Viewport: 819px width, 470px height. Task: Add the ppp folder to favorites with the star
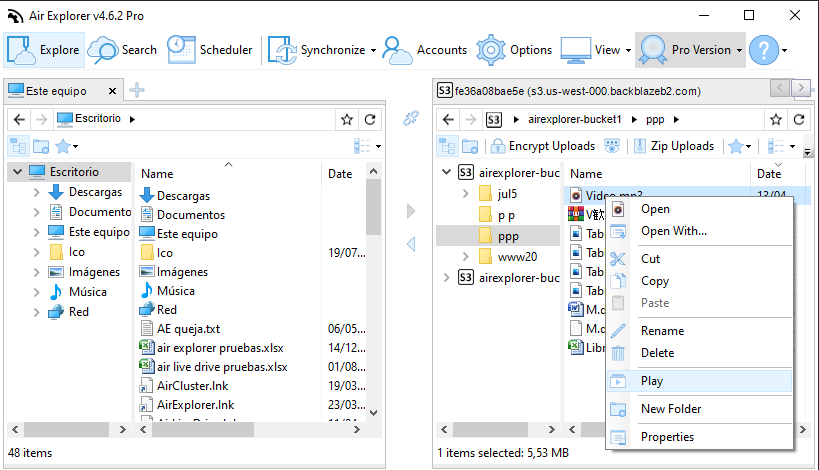[x=776, y=120]
